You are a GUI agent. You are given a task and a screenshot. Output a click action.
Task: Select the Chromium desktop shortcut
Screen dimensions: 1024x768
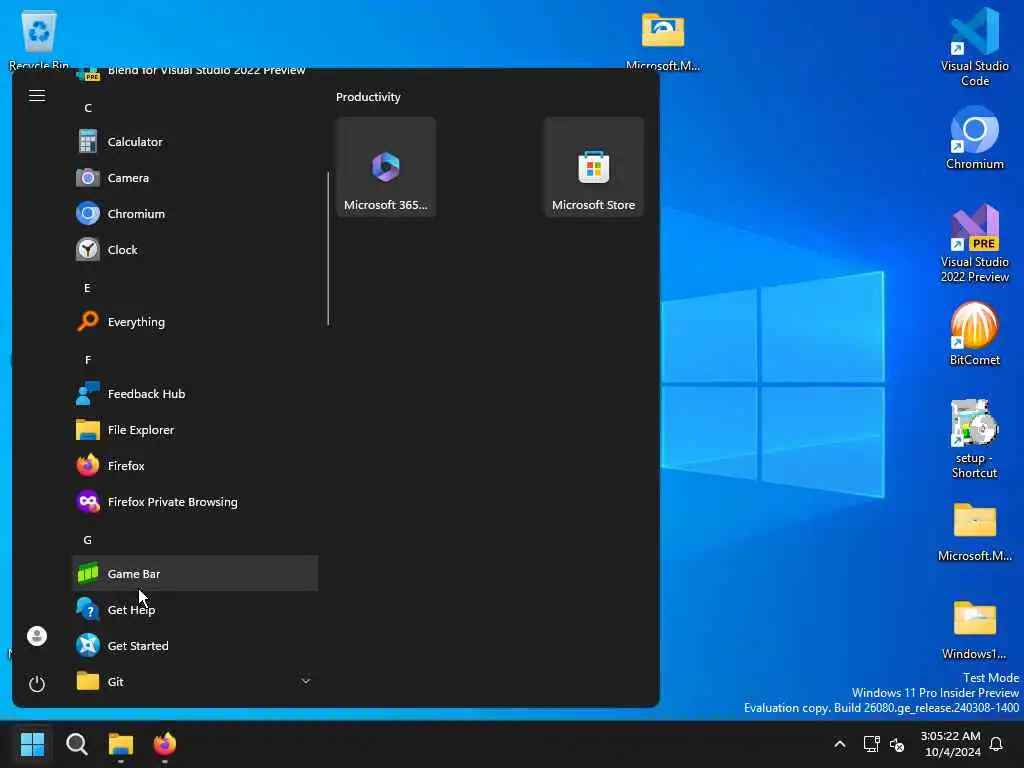[974, 138]
